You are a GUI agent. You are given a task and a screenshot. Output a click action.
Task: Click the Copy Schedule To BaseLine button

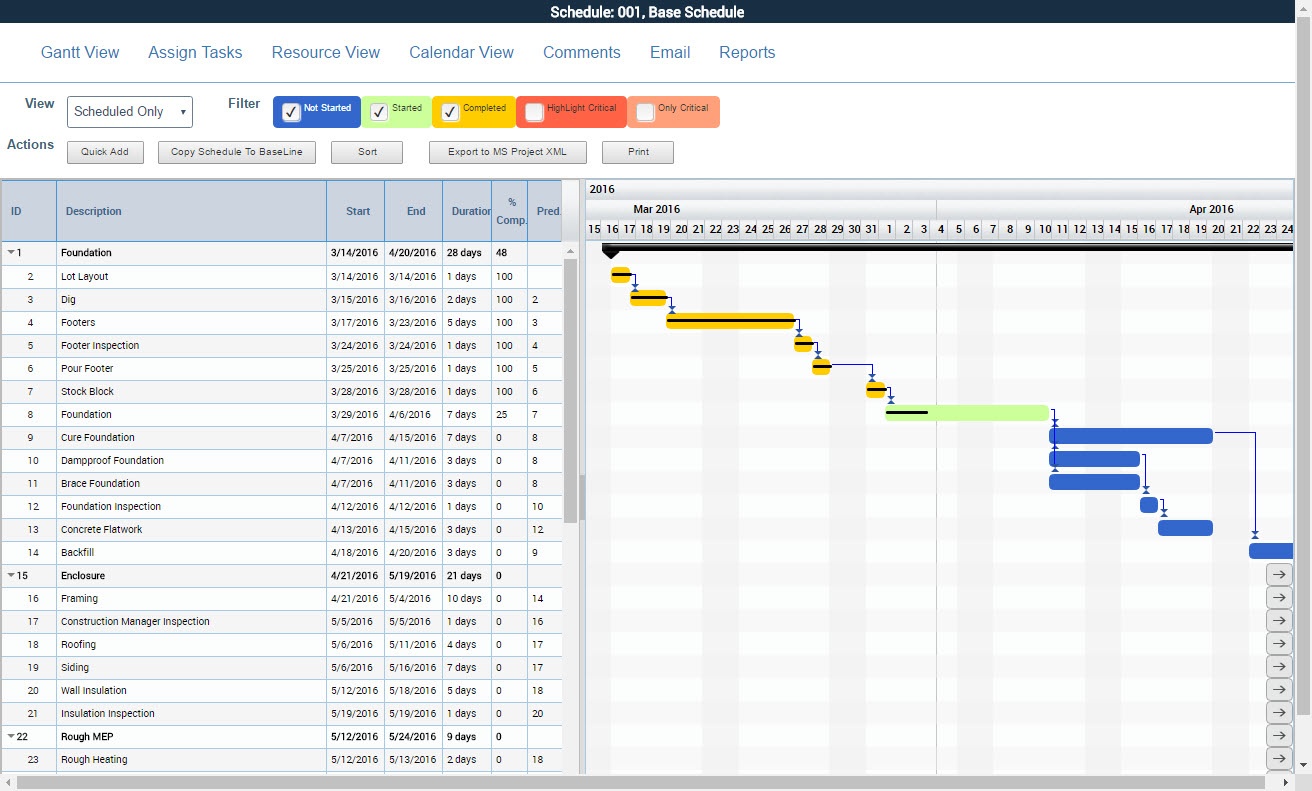236,152
